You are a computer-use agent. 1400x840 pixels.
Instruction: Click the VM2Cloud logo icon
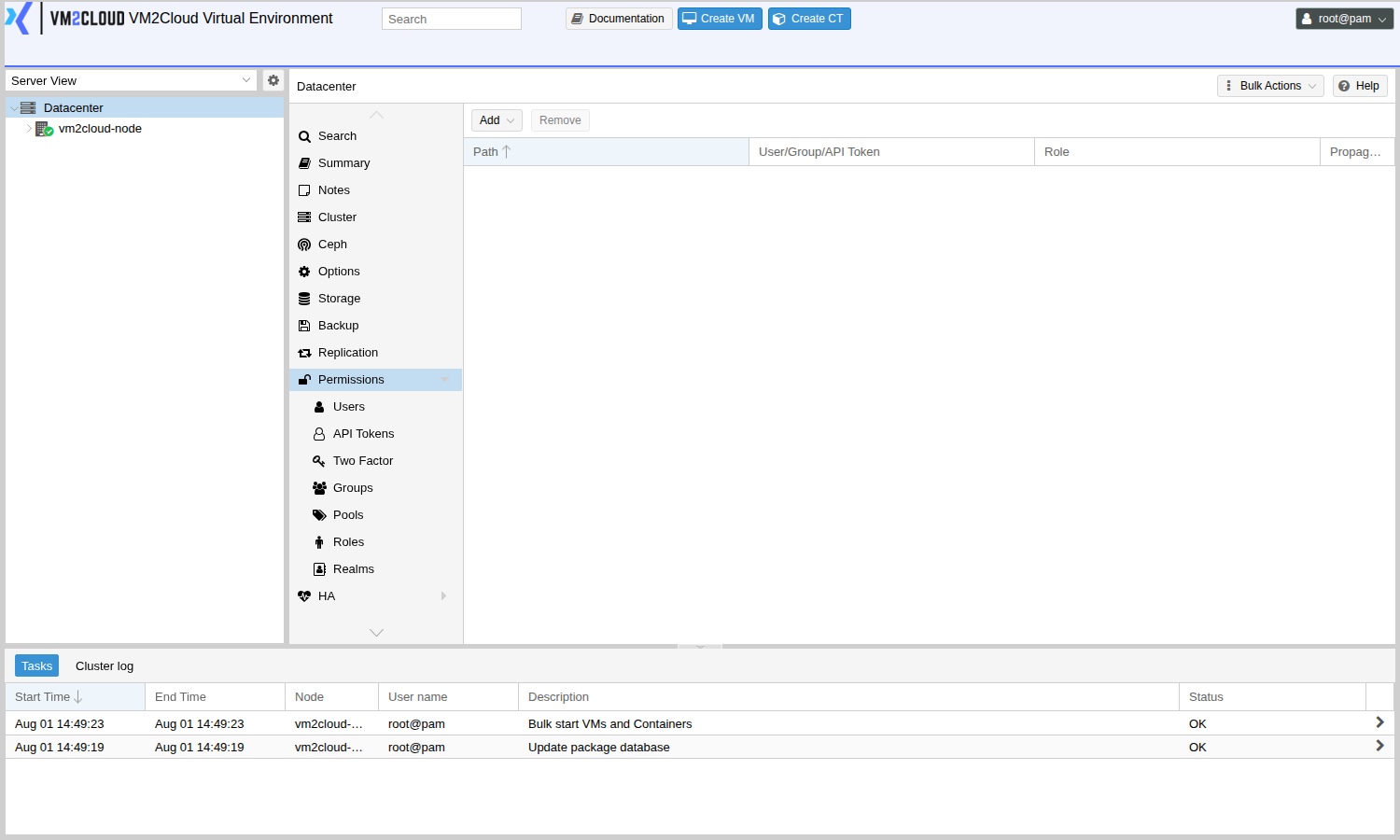coord(19,19)
